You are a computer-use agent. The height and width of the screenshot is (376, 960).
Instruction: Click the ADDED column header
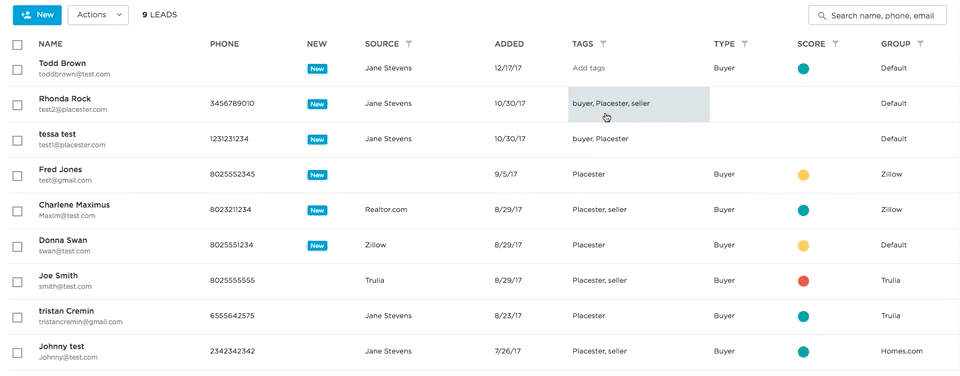point(509,44)
